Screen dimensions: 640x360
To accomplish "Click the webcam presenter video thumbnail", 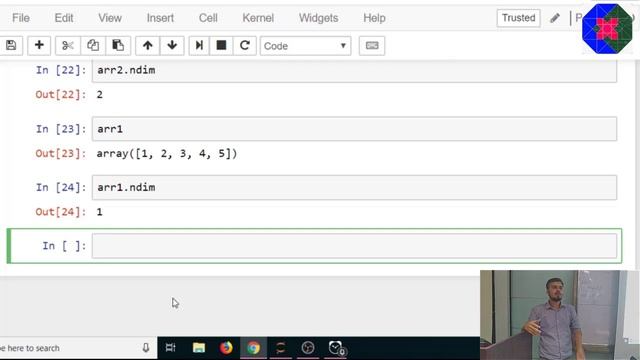I will (x=559, y=315).
